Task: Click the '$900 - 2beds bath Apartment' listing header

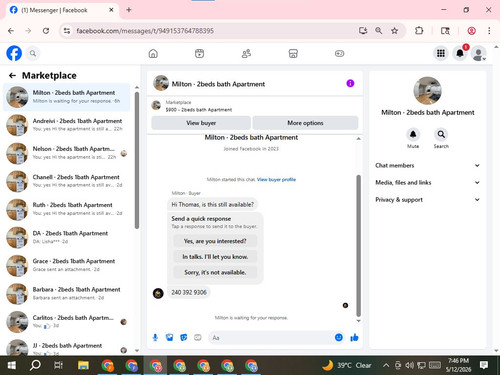Action: pyautogui.click(x=199, y=110)
